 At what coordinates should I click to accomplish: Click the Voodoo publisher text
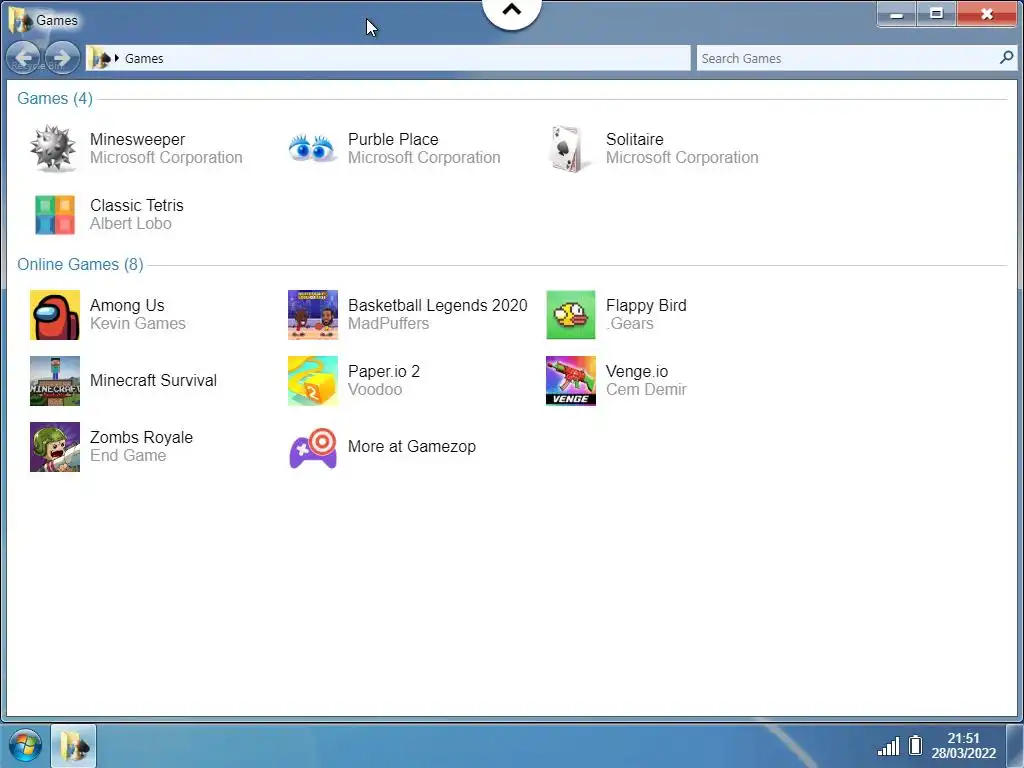pos(375,390)
